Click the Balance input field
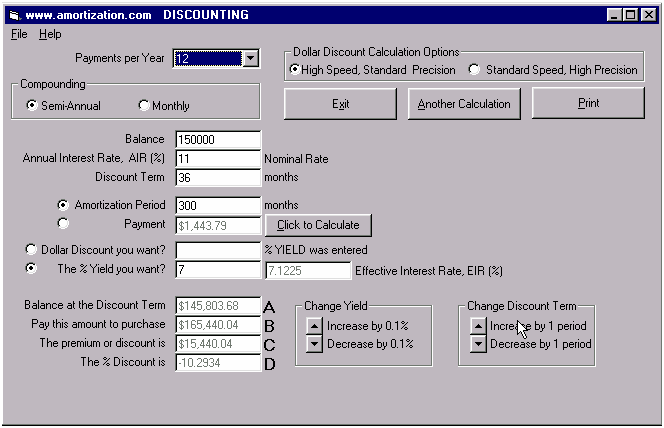664x428 pixels. pyautogui.click(x=217, y=140)
